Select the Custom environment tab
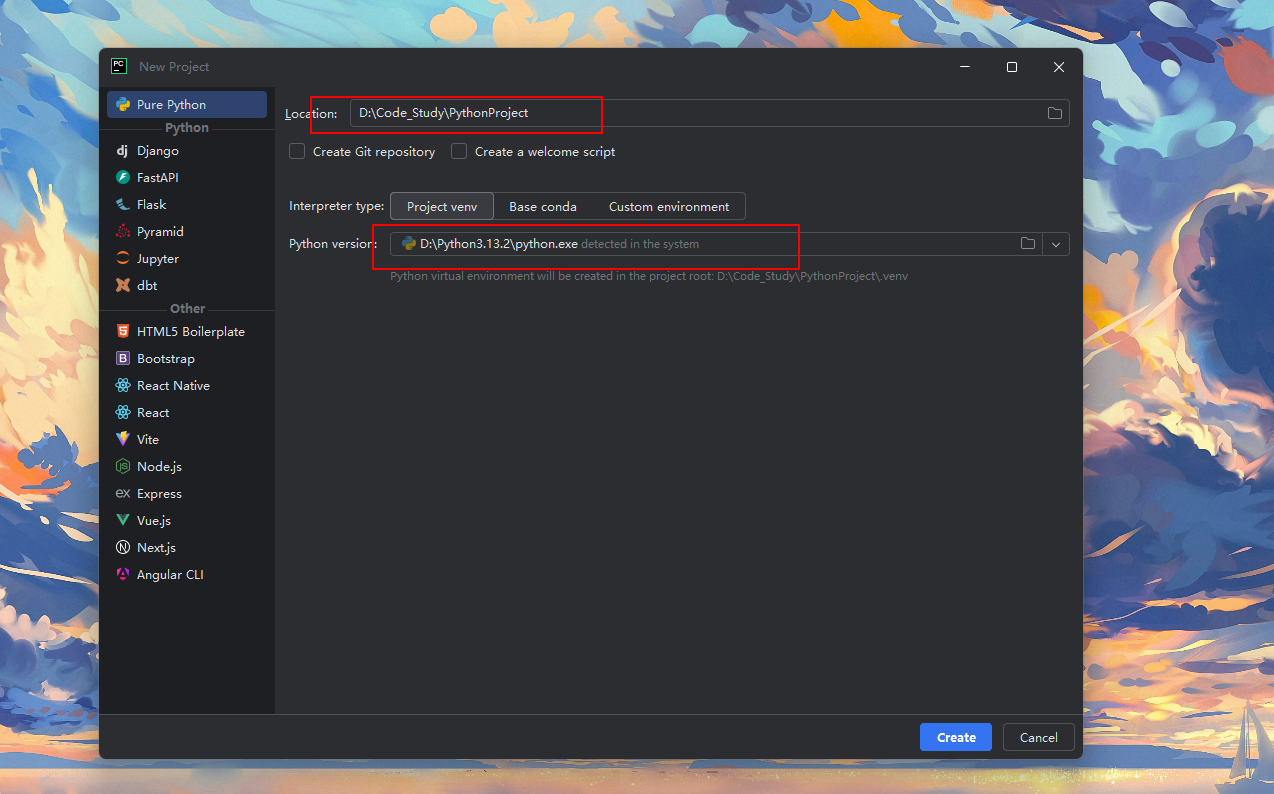The image size is (1274, 794). [x=669, y=207]
